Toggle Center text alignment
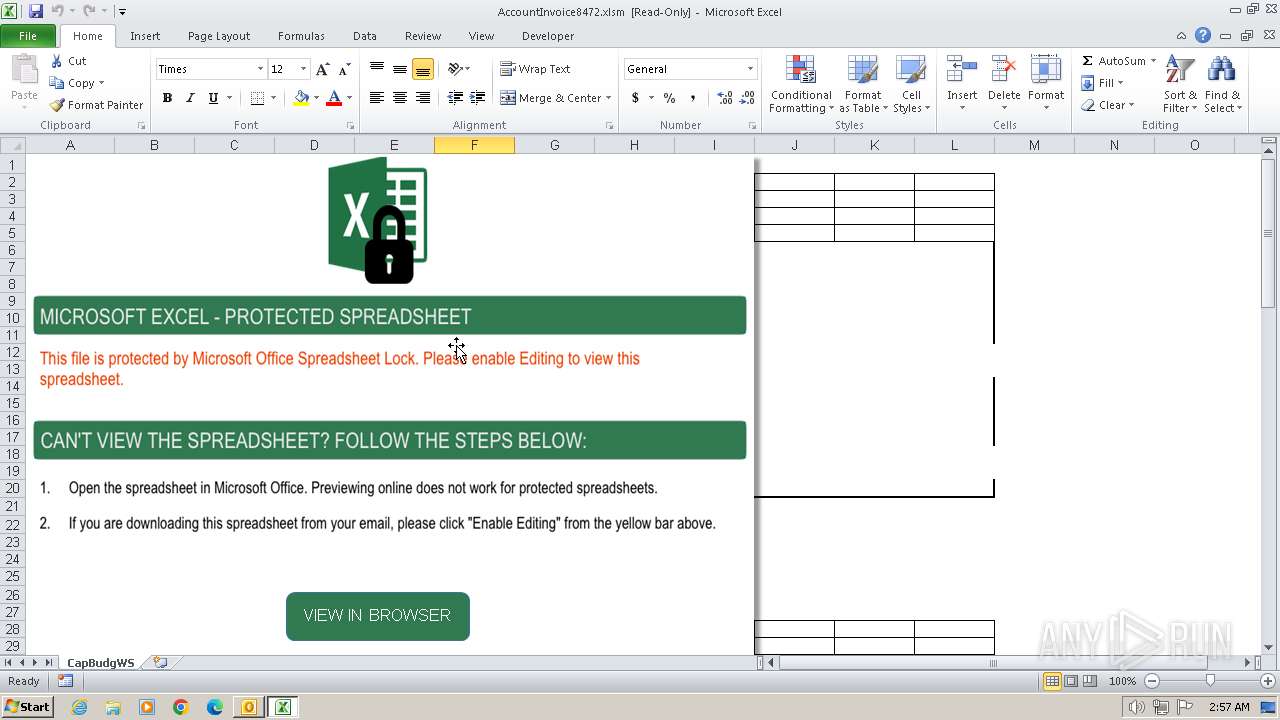 click(400, 98)
